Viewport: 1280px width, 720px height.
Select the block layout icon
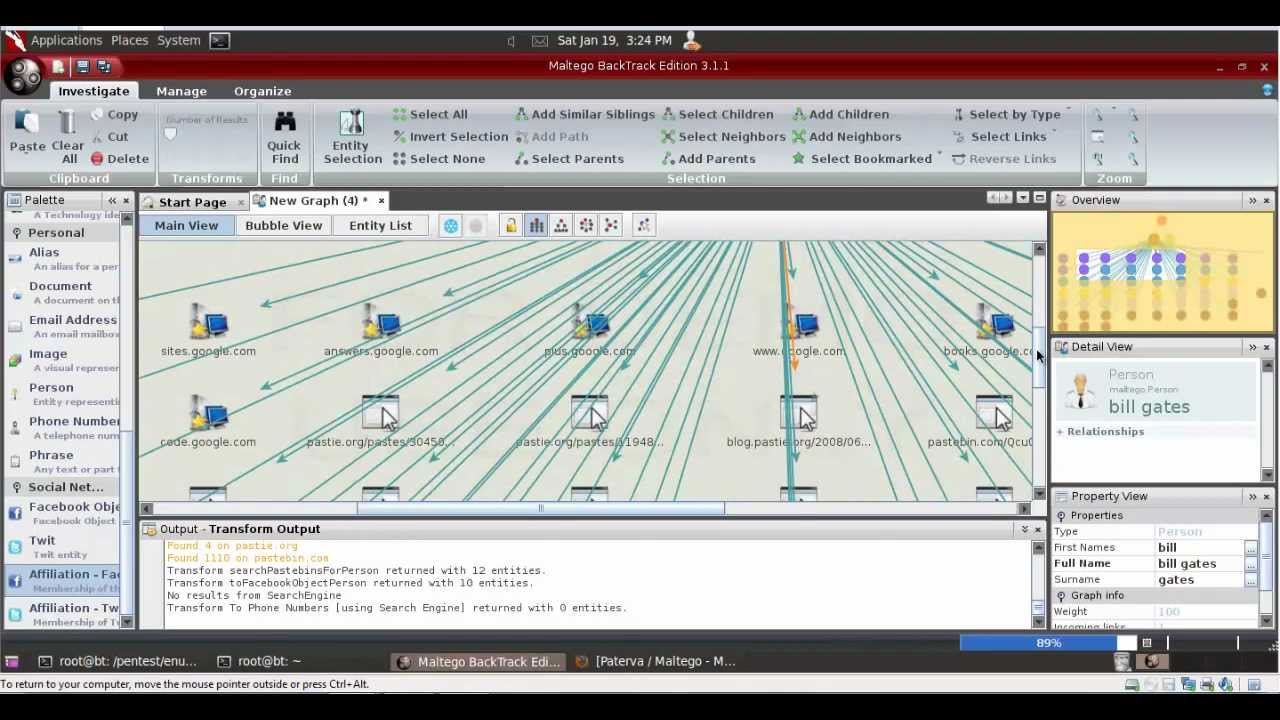536,225
